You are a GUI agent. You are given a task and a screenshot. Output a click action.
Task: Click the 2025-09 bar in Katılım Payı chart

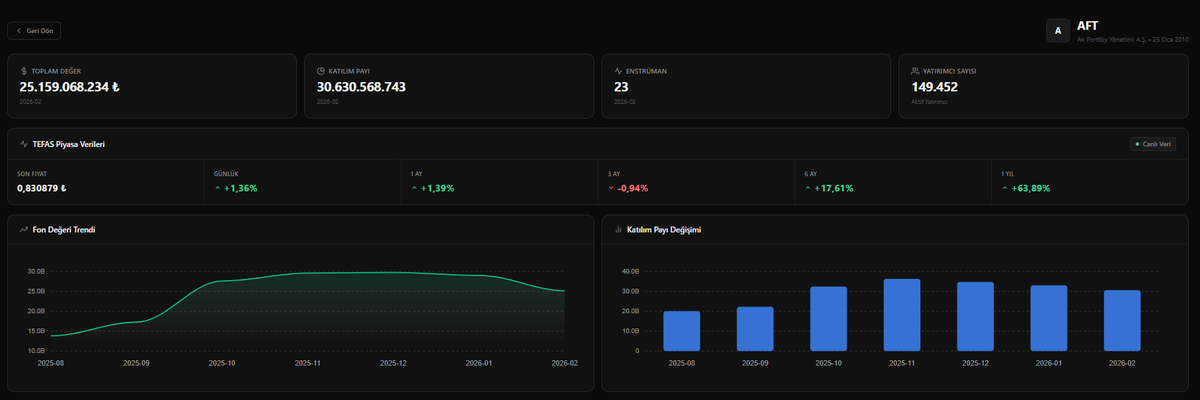(x=755, y=329)
